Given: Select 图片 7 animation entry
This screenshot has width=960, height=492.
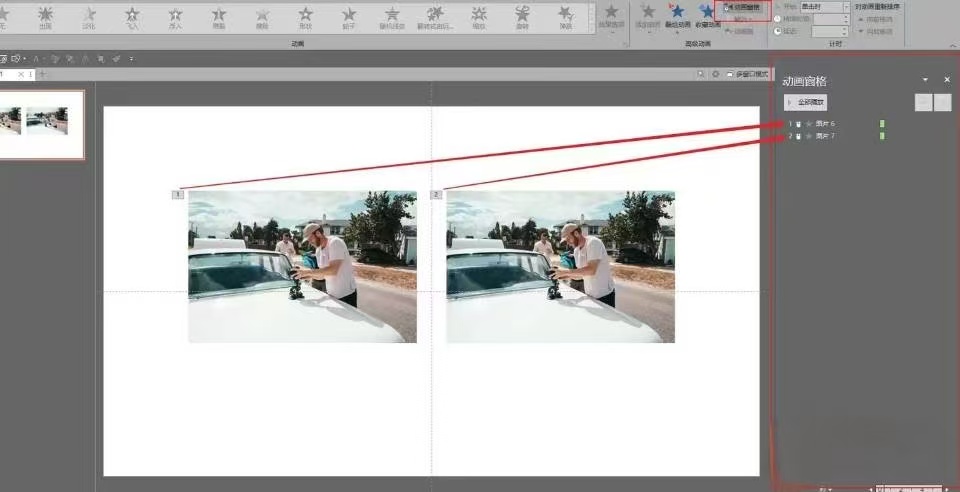Looking at the screenshot, I should 825,135.
